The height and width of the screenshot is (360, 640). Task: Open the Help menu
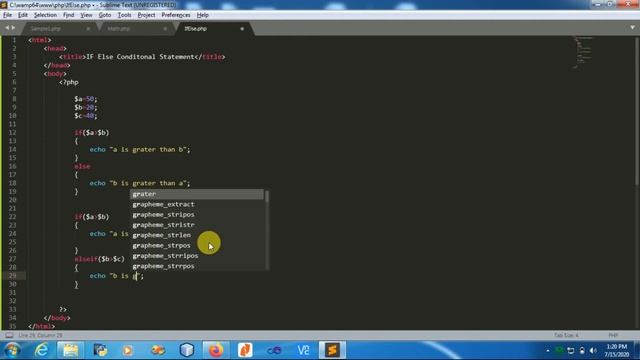[x=202, y=15]
